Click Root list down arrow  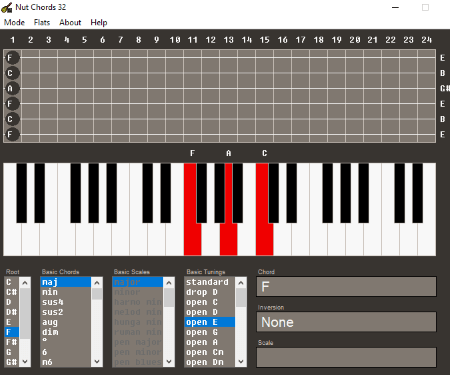(x=25, y=362)
